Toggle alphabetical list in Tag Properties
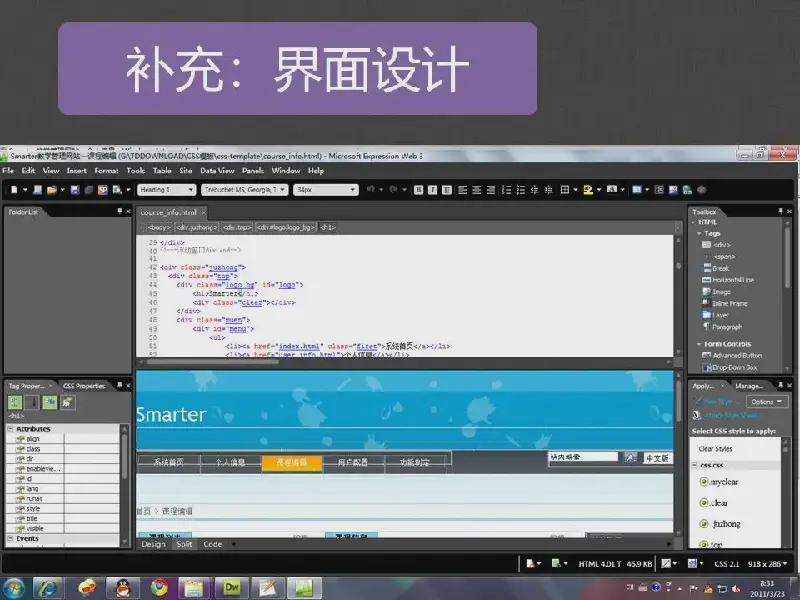Viewport: 800px width, 600px height. click(32, 403)
